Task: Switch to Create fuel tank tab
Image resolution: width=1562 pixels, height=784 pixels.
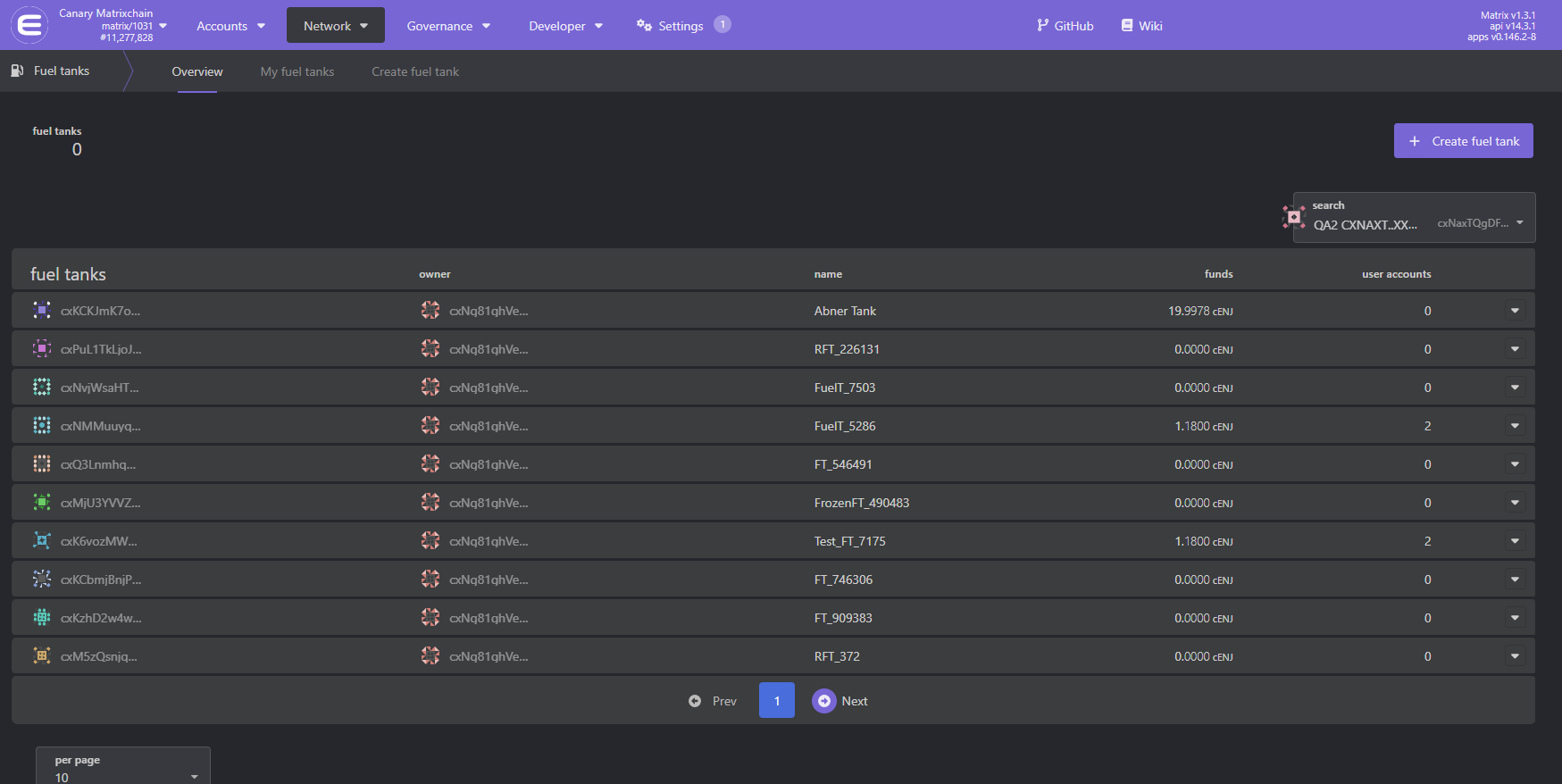Action: click(415, 71)
